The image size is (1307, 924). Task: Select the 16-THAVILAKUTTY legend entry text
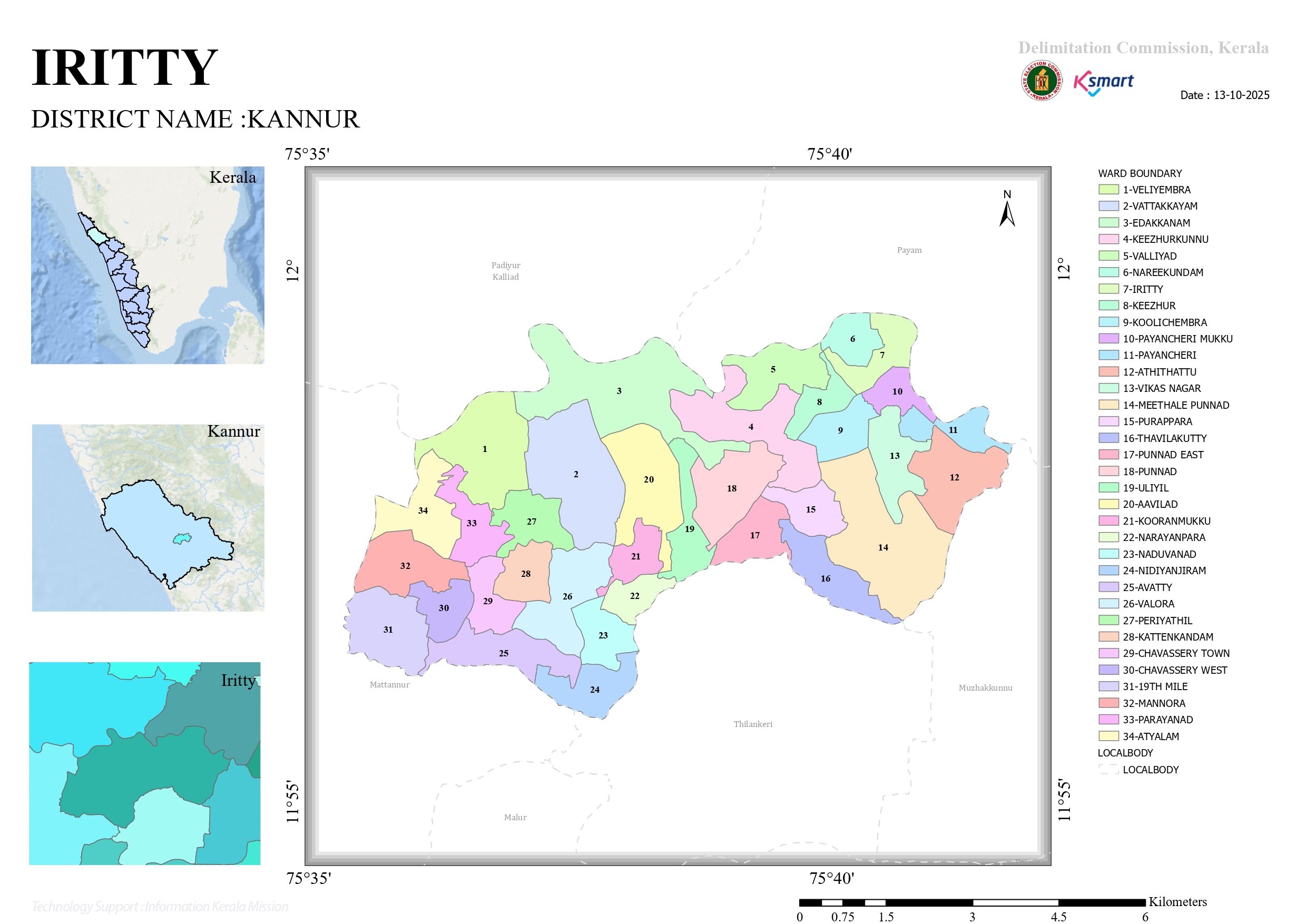pos(1165,438)
